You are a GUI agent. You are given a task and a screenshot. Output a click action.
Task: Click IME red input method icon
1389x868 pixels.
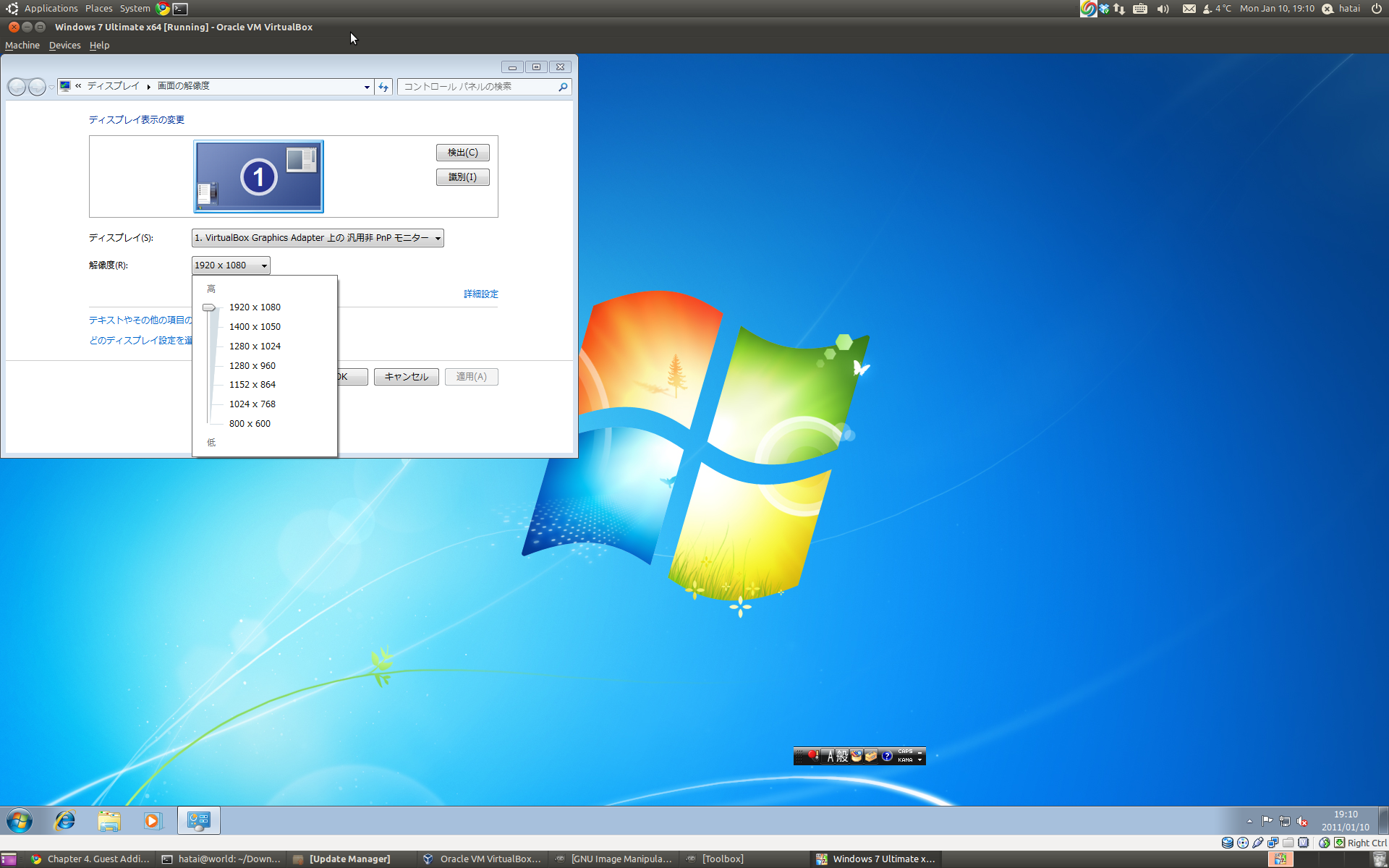pyautogui.click(x=813, y=756)
